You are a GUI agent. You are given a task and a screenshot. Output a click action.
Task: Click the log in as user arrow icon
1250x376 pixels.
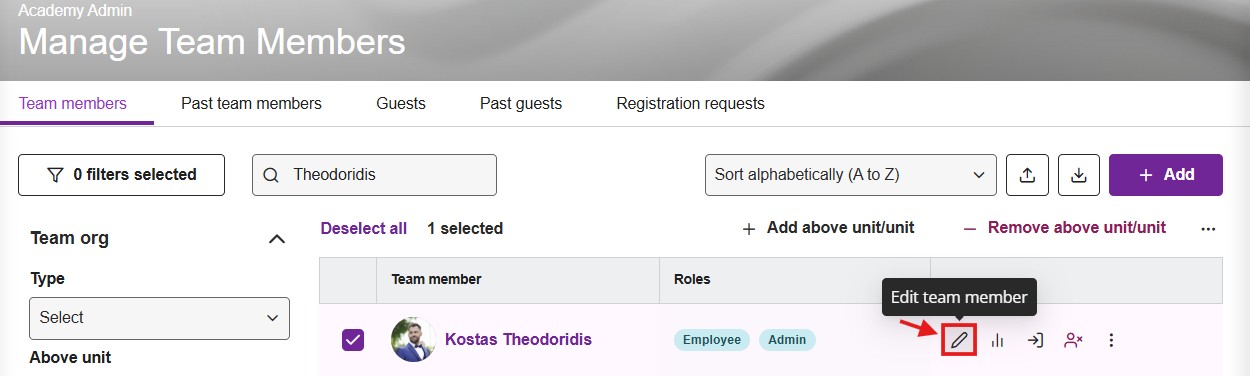(x=1035, y=340)
